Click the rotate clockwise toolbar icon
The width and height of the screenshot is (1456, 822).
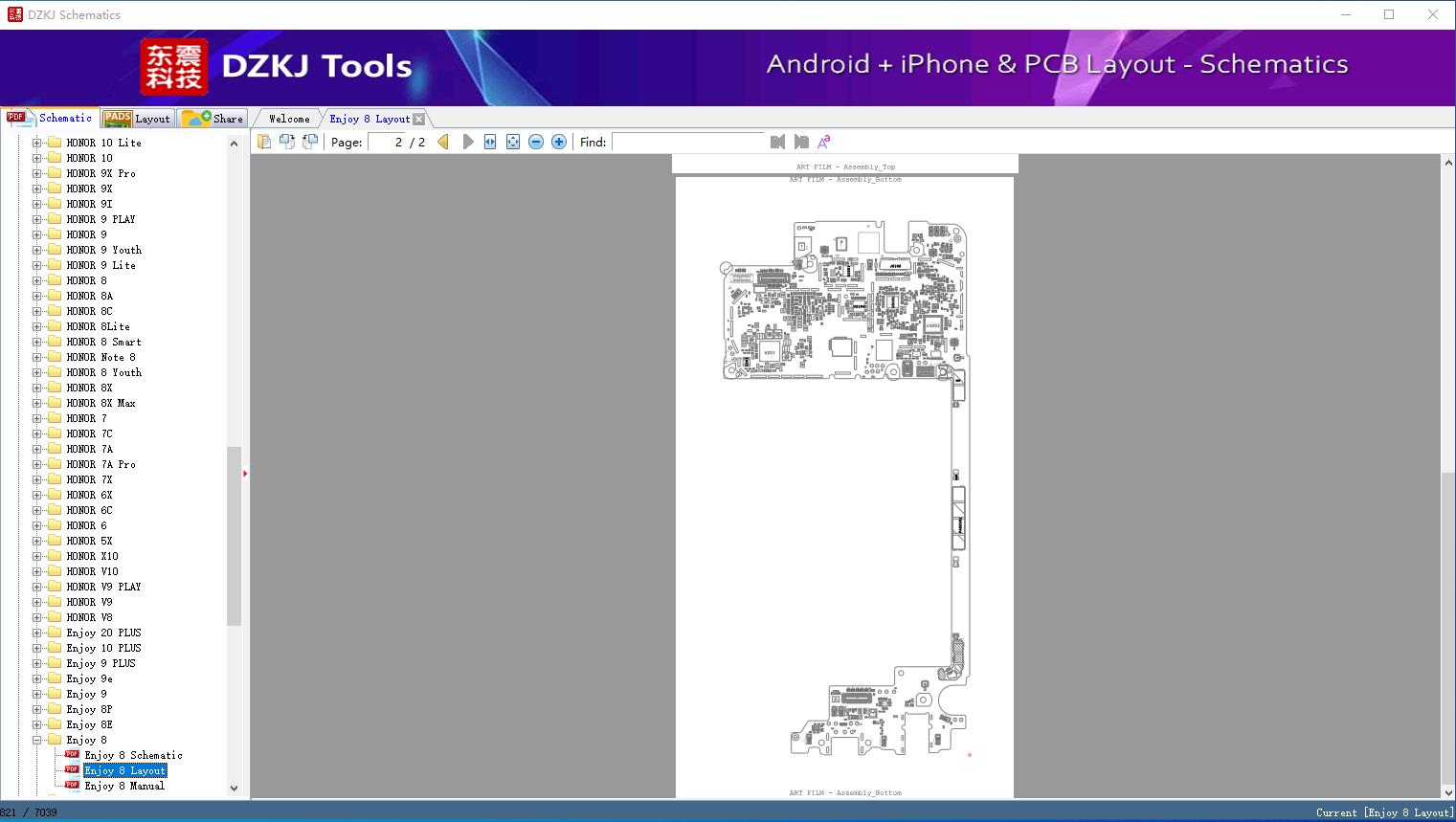point(310,142)
